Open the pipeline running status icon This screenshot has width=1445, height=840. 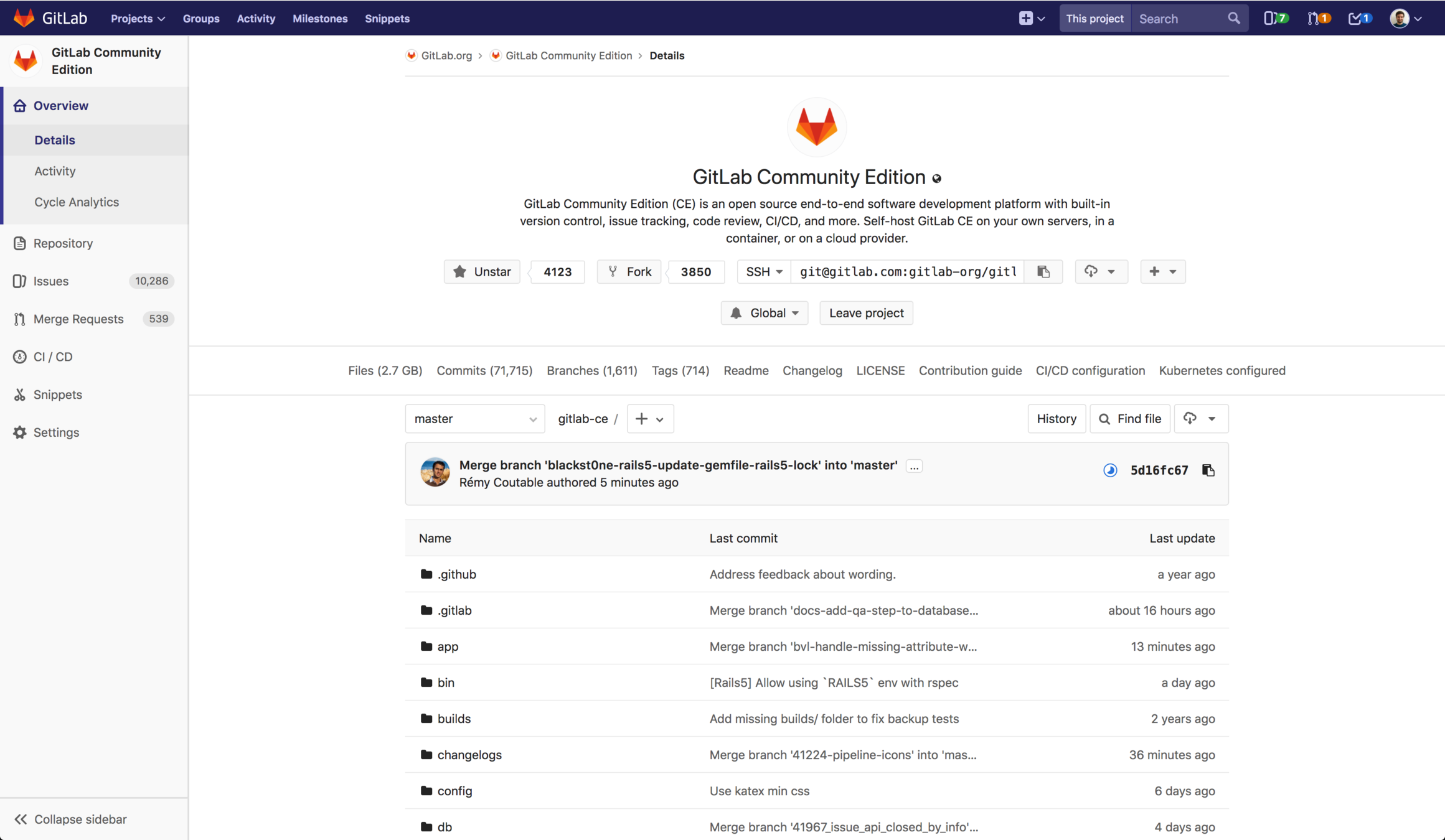click(1110, 470)
